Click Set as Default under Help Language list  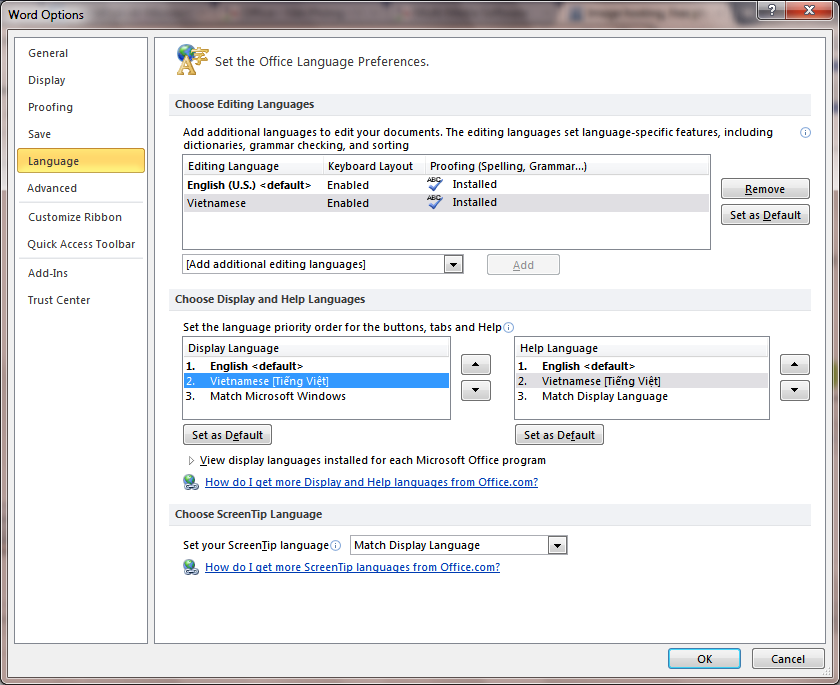pos(559,435)
